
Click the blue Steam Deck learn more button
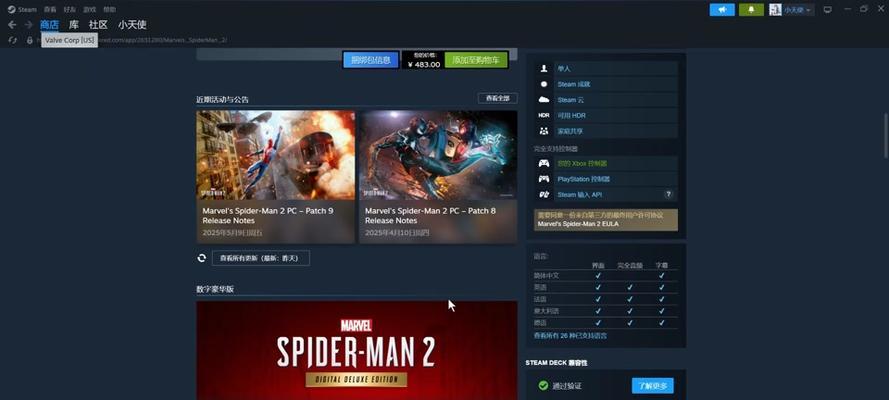pos(653,386)
